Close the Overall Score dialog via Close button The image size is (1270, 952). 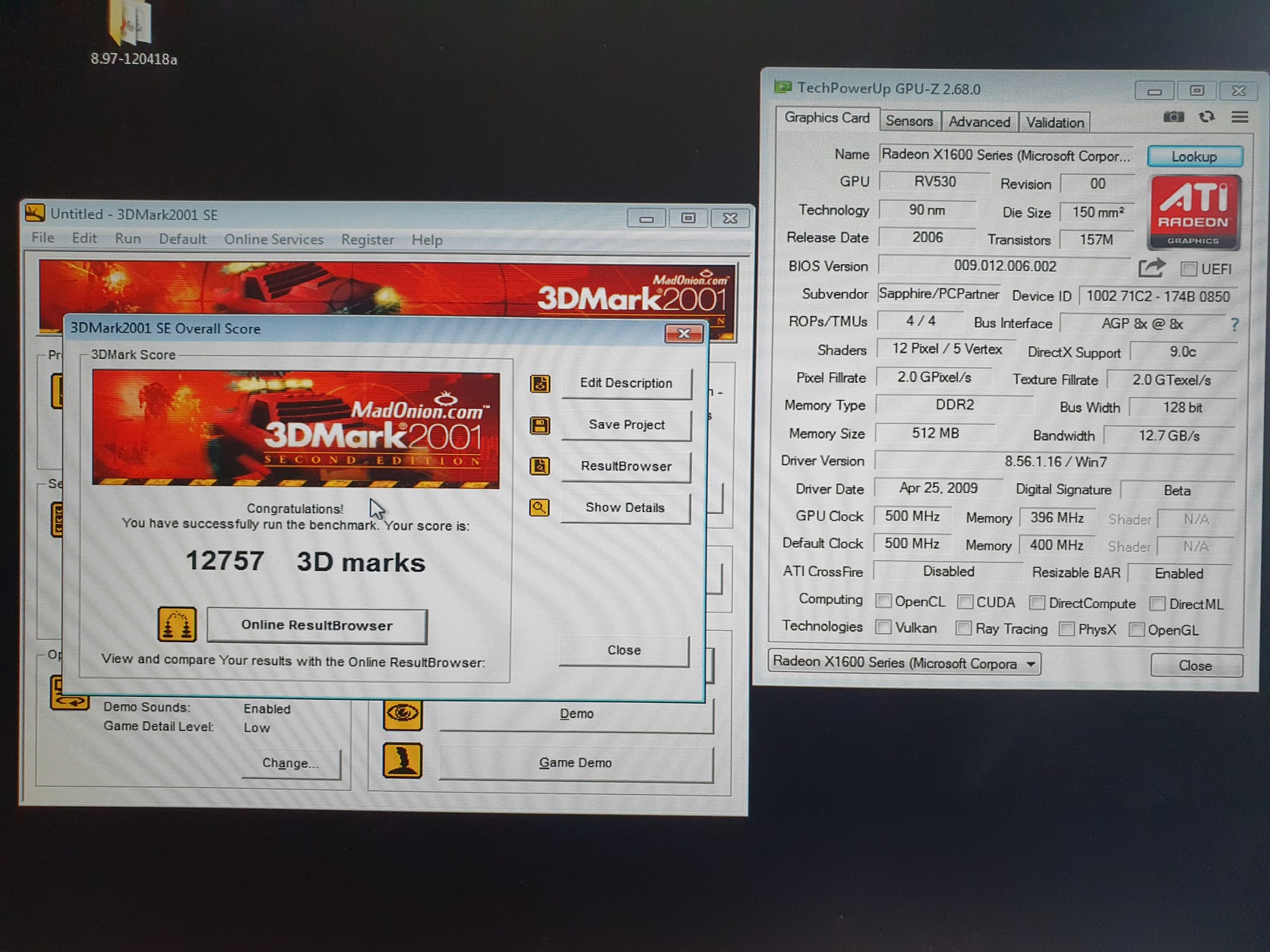[x=624, y=651]
